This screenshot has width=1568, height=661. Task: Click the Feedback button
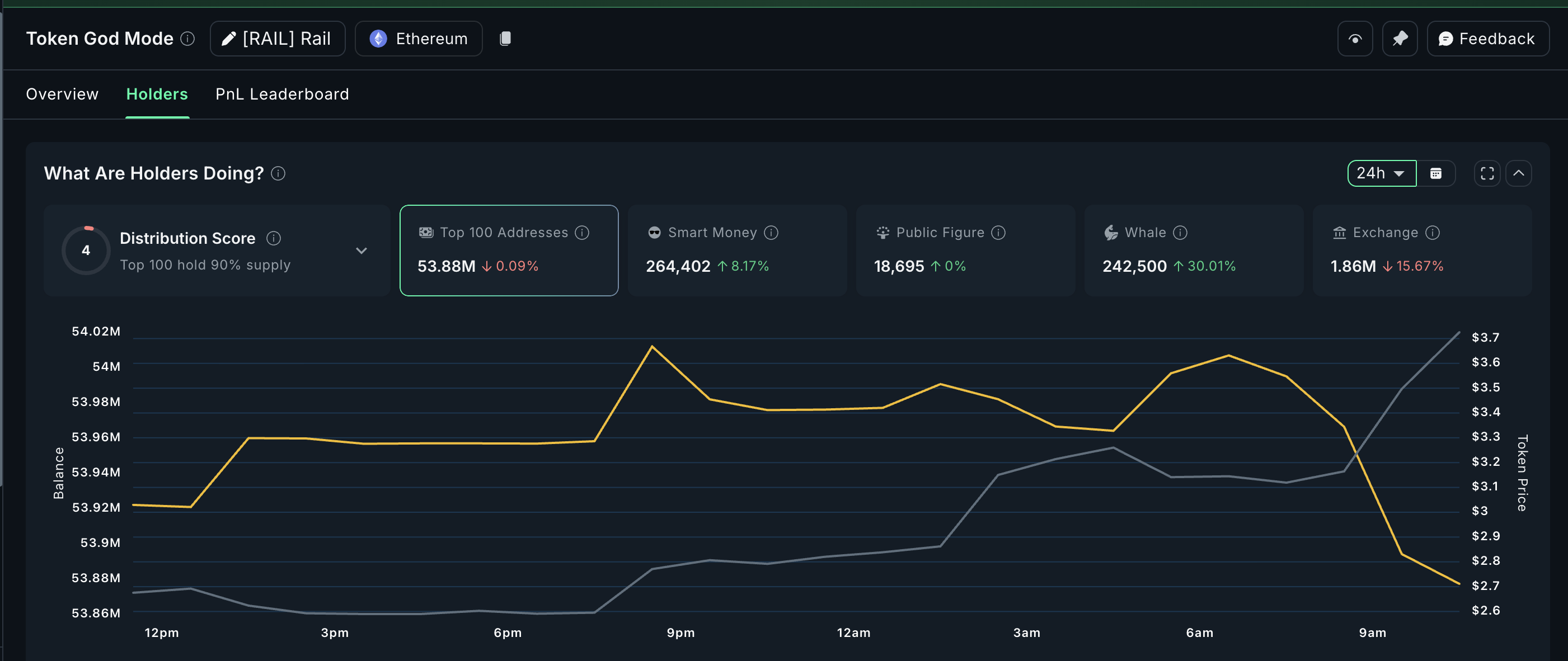pyautogui.click(x=1489, y=39)
